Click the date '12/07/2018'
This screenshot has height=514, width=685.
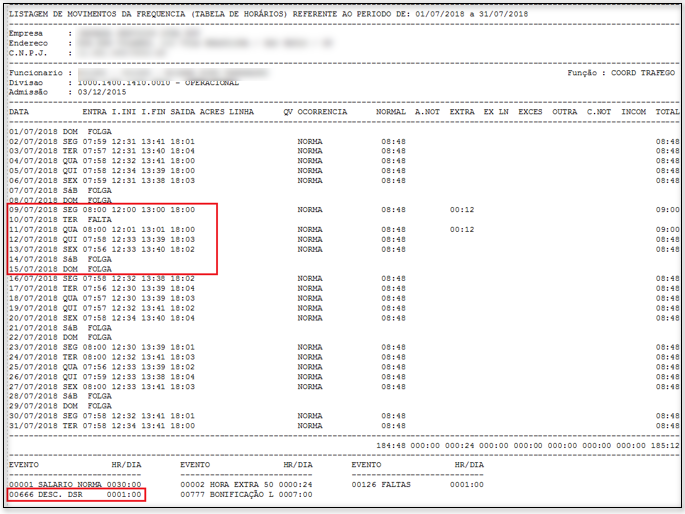click(x=33, y=239)
